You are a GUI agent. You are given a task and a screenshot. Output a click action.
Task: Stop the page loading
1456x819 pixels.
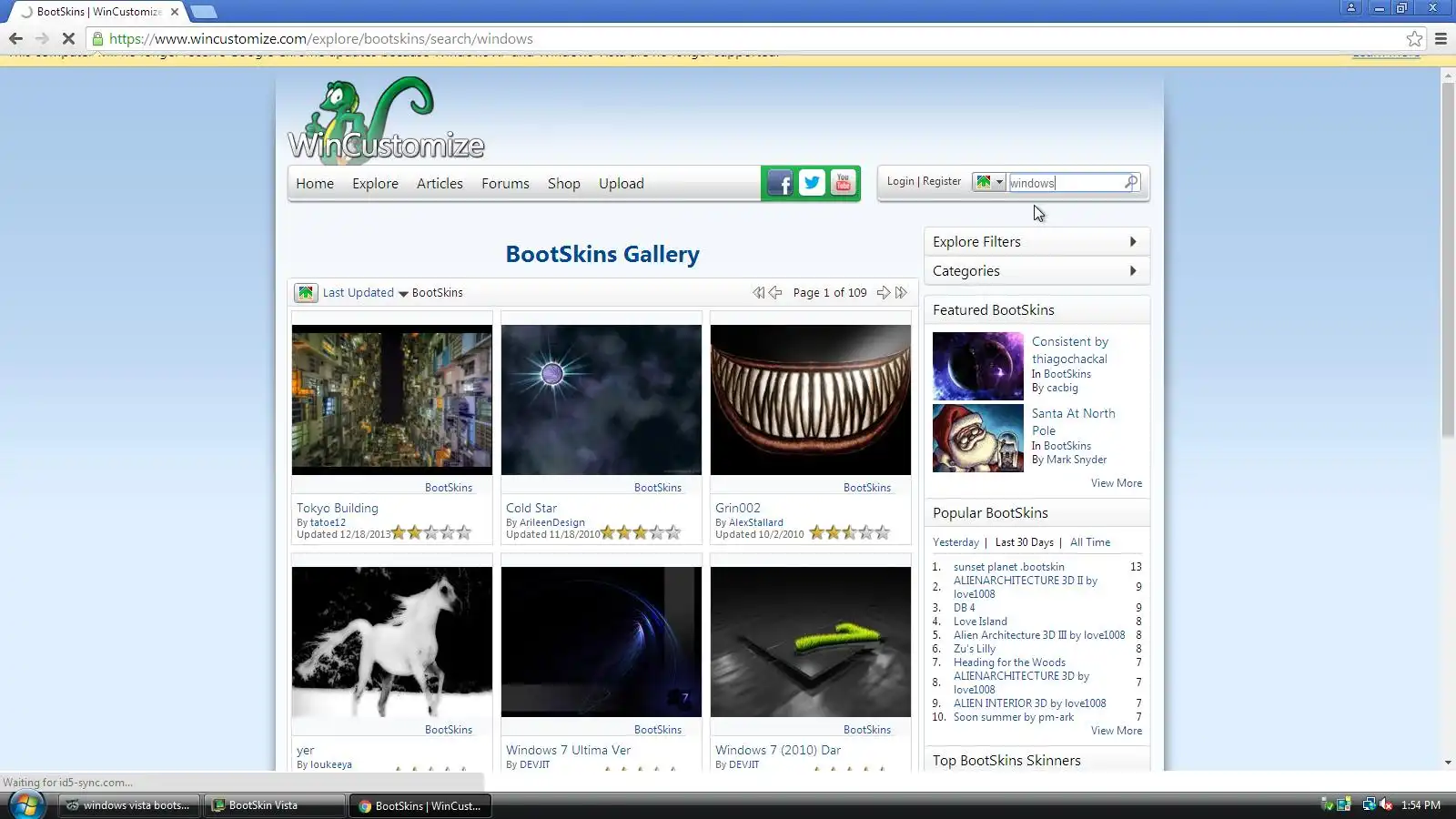(68, 38)
